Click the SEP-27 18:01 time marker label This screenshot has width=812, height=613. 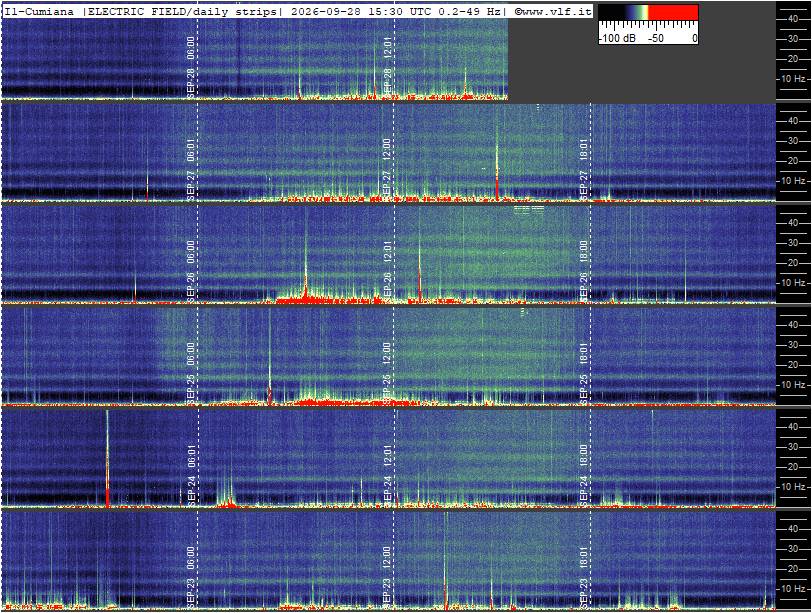584,169
